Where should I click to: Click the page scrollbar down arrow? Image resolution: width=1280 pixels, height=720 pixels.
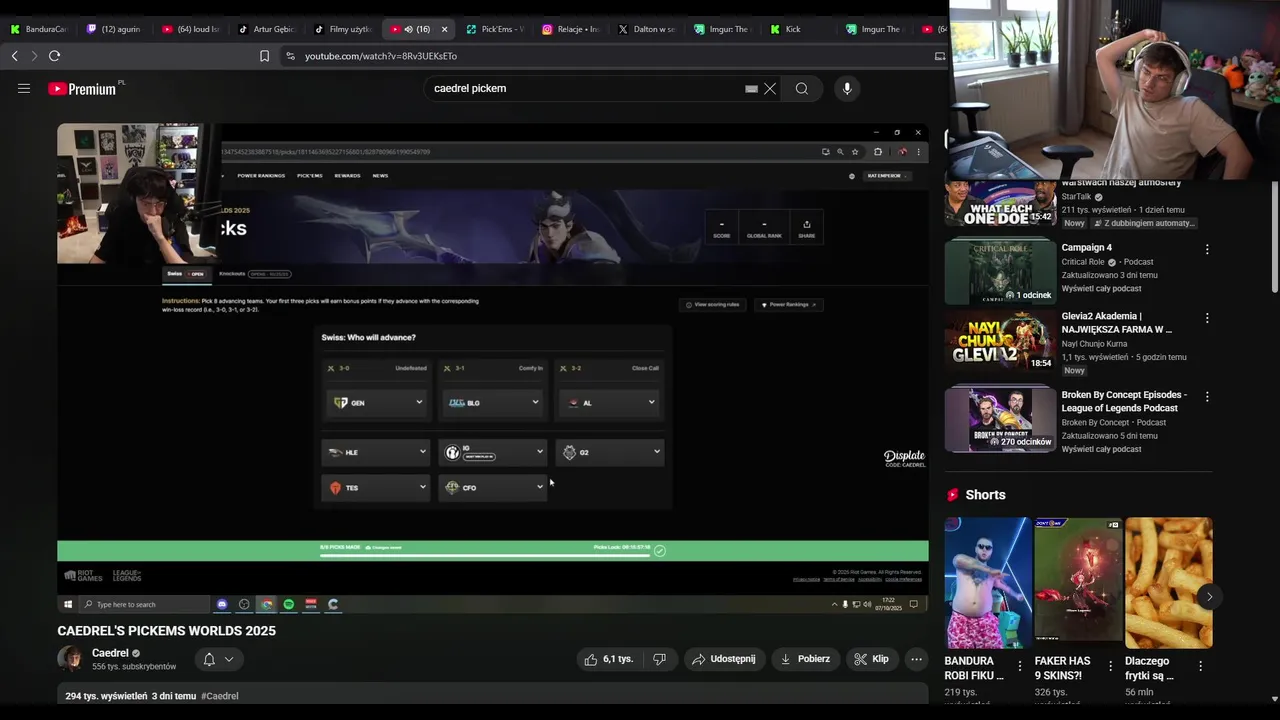(x=1274, y=699)
